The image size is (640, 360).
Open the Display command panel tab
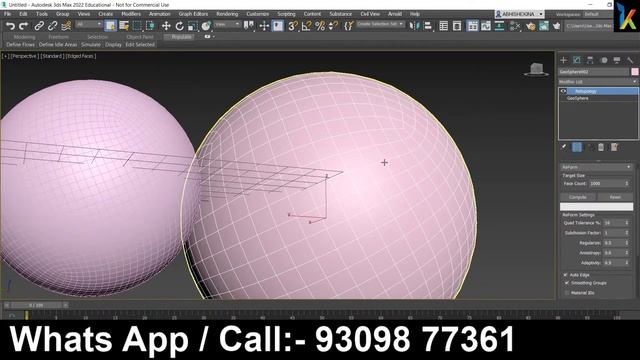pos(617,60)
